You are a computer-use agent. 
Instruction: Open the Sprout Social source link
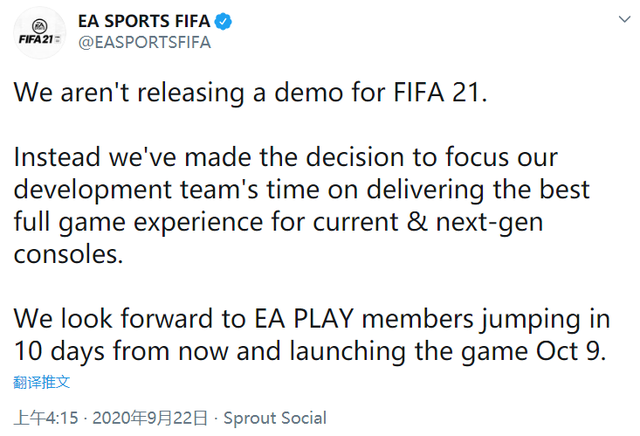[x=275, y=418]
